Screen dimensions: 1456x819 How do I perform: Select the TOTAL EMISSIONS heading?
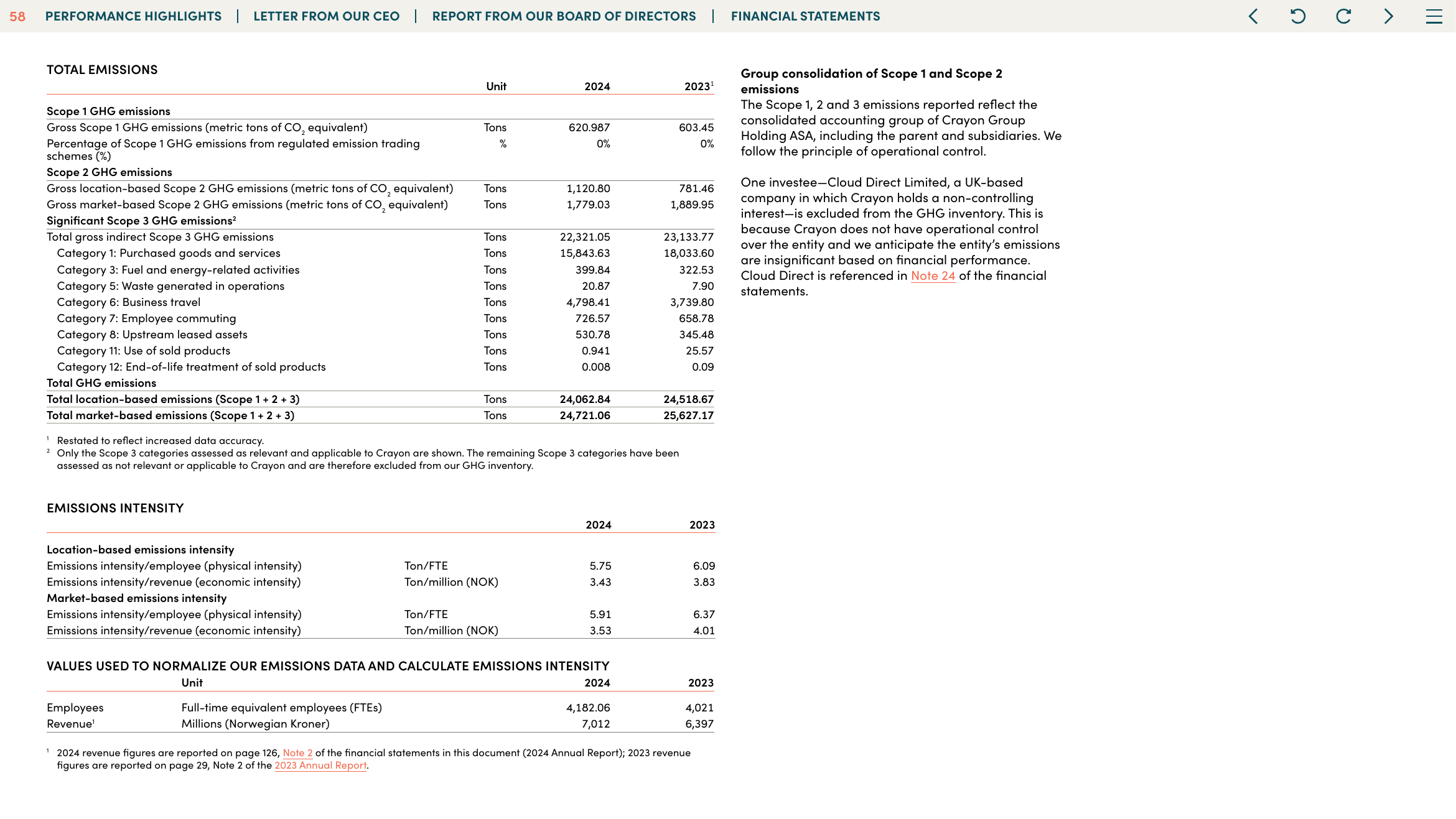[102, 70]
